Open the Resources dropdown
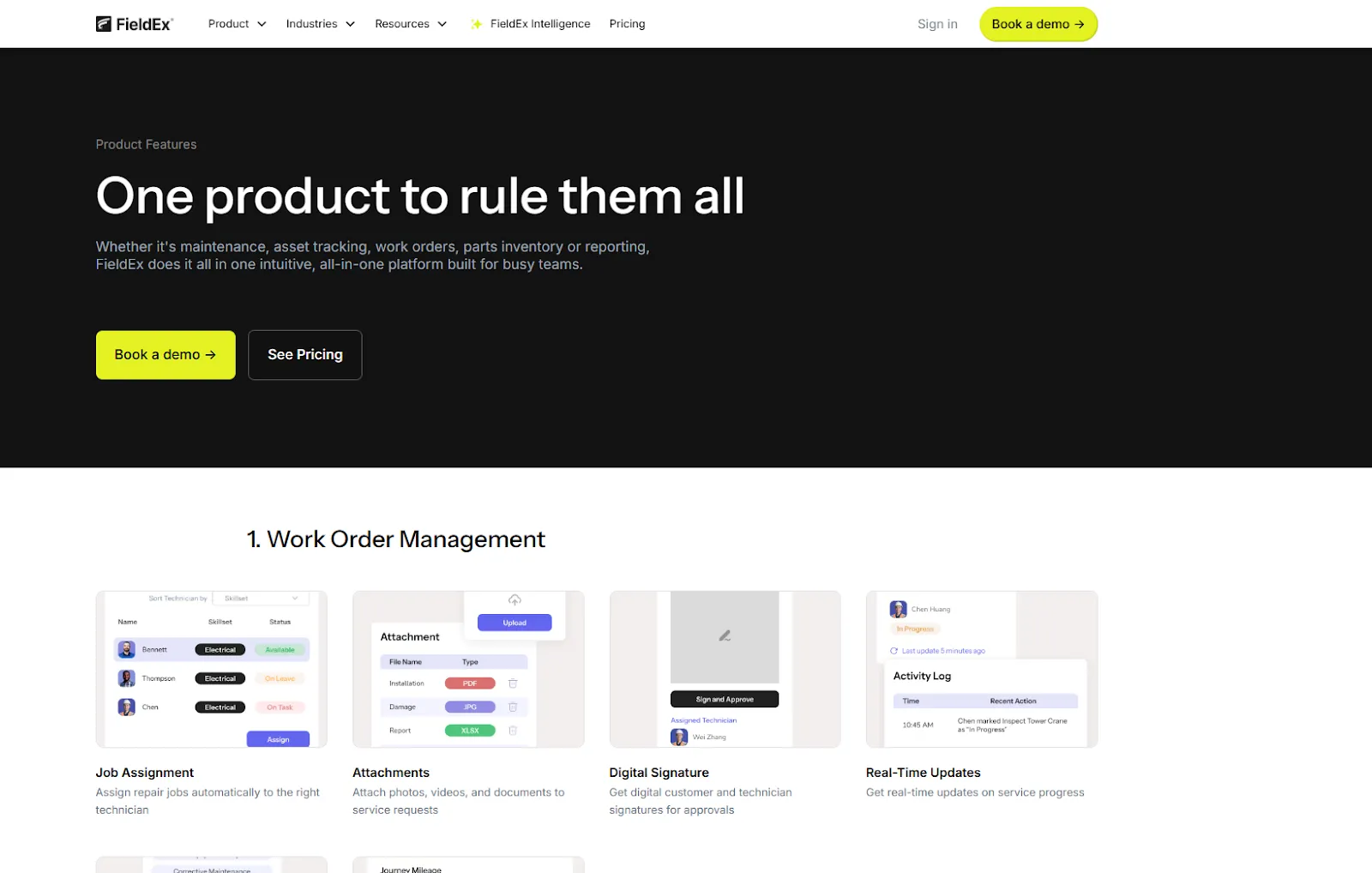This screenshot has width=1372, height=873. tap(411, 24)
